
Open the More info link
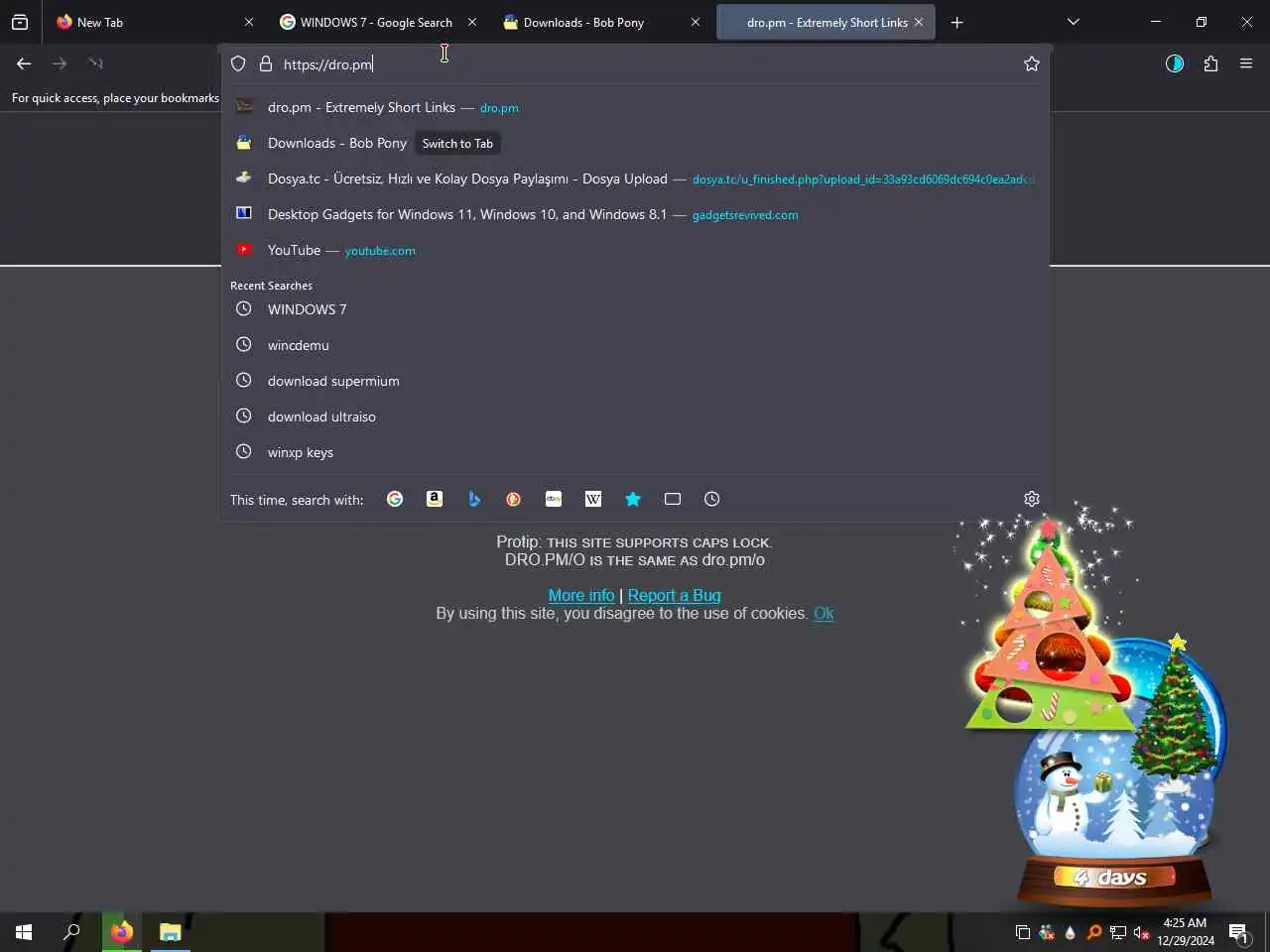click(581, 595)
